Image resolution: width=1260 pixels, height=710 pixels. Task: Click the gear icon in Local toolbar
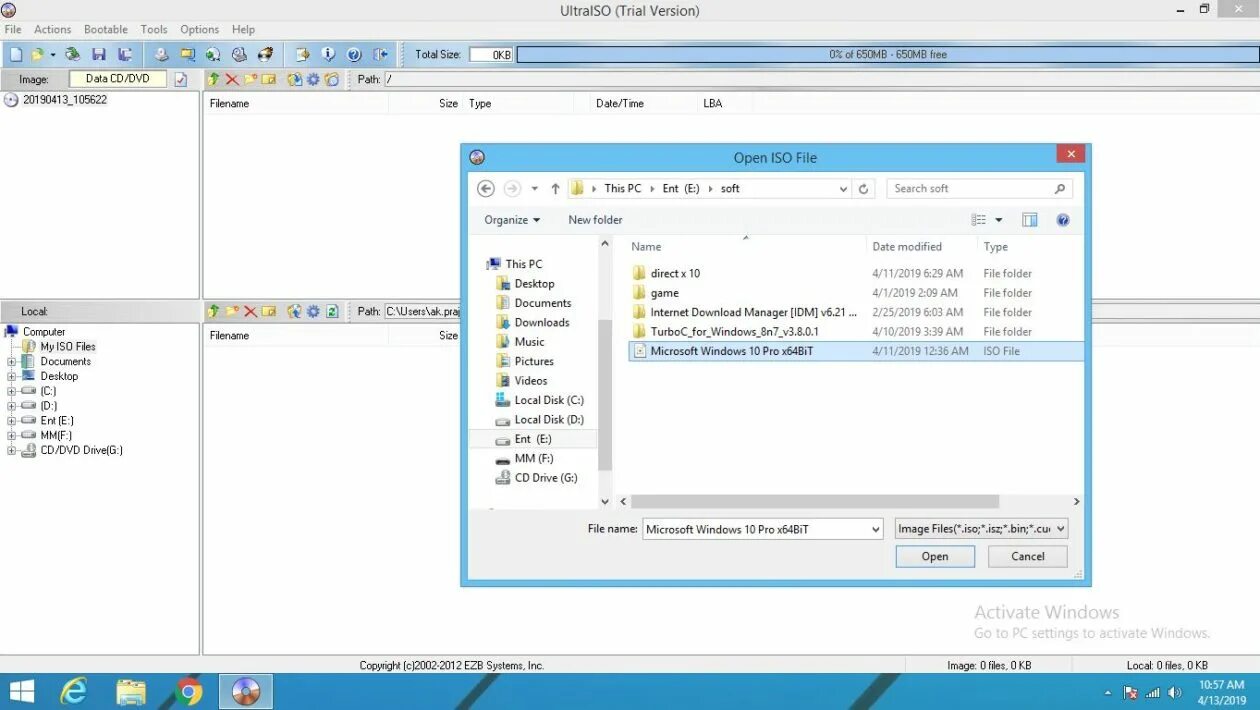[x=314, y=311]
